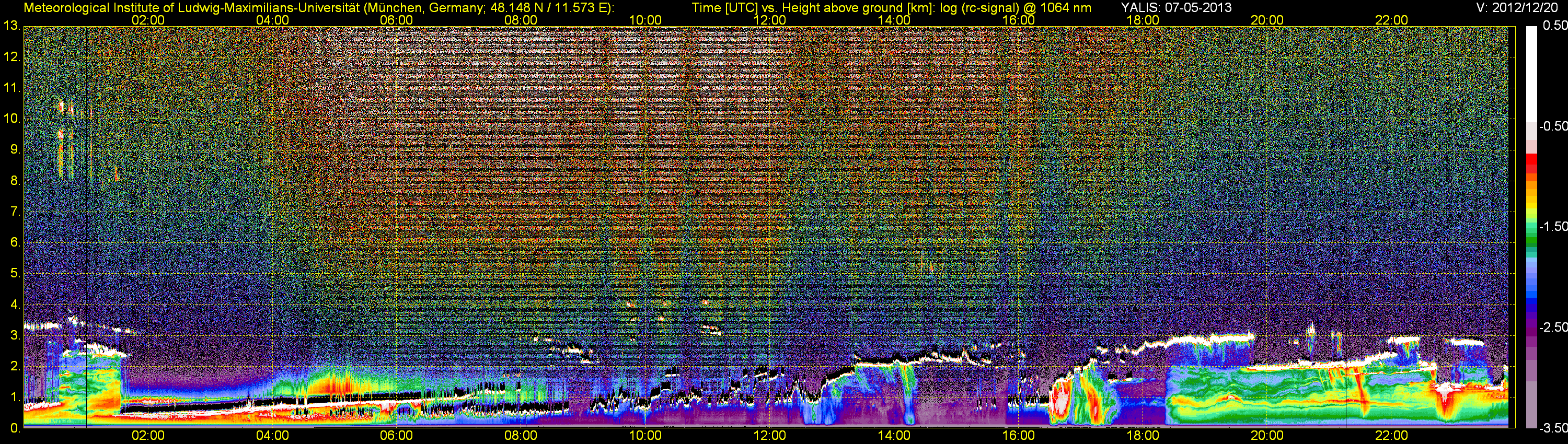The width and height of the screenshot is (1568, 444).
Task: Click the 7 km height axis label
Action: click(15, 212)
